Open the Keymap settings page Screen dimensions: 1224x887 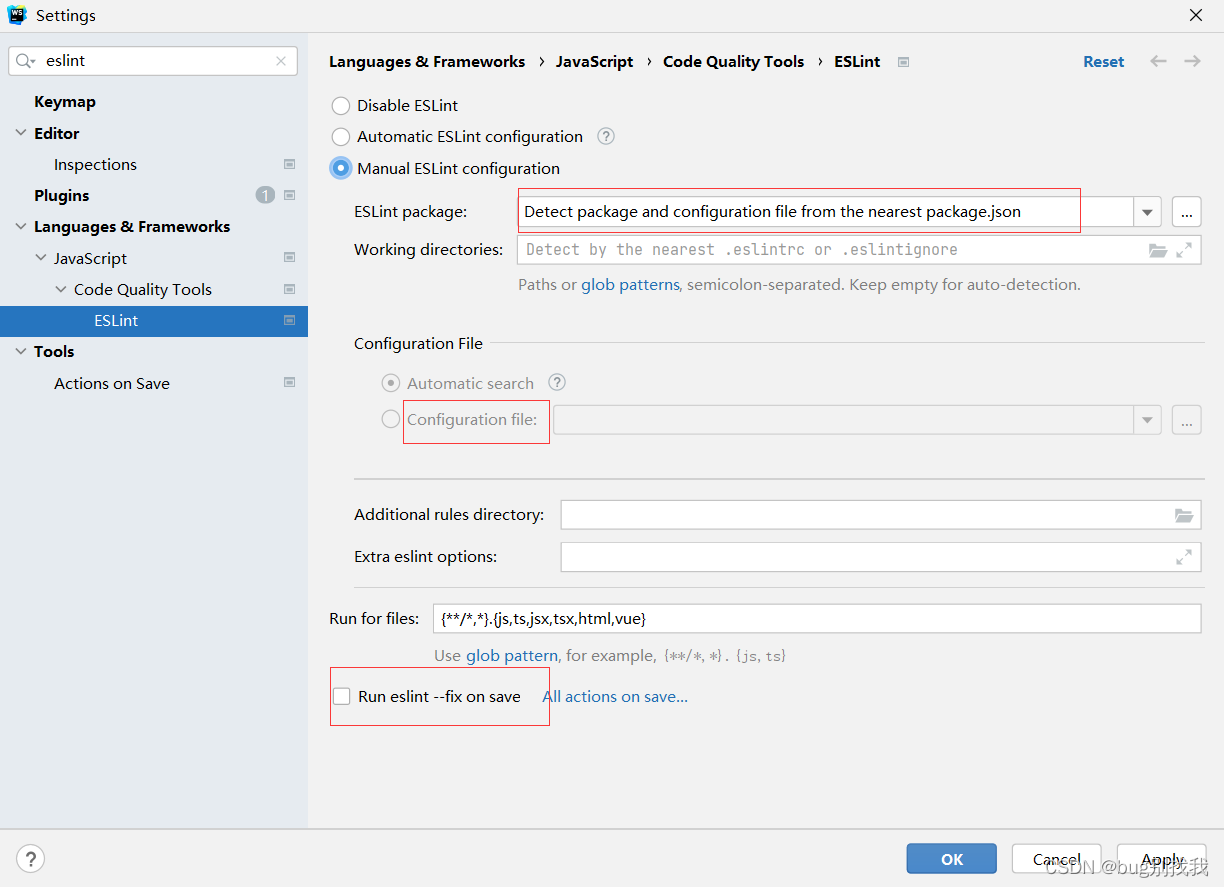coord(65,102)
